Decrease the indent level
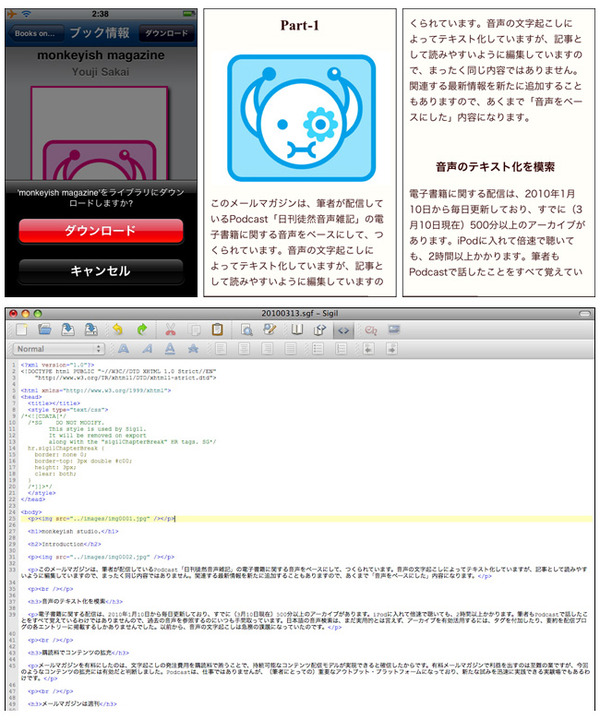600x720 pixels. [368, 349]
